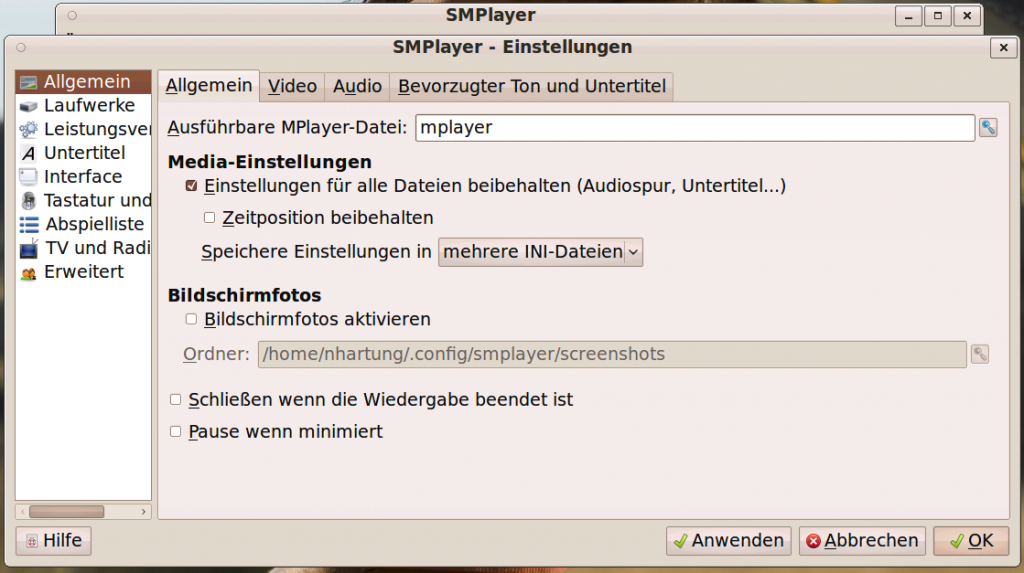Browse for the MPlayer executable file
Screen dimensions: 1024x573
pos(988,127)
